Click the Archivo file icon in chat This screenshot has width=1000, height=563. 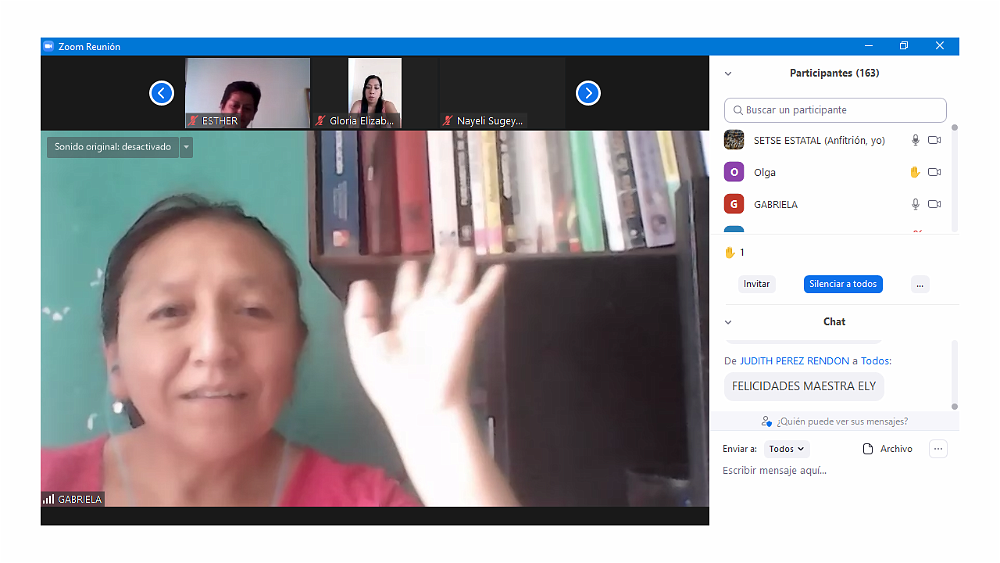point(868,449)
